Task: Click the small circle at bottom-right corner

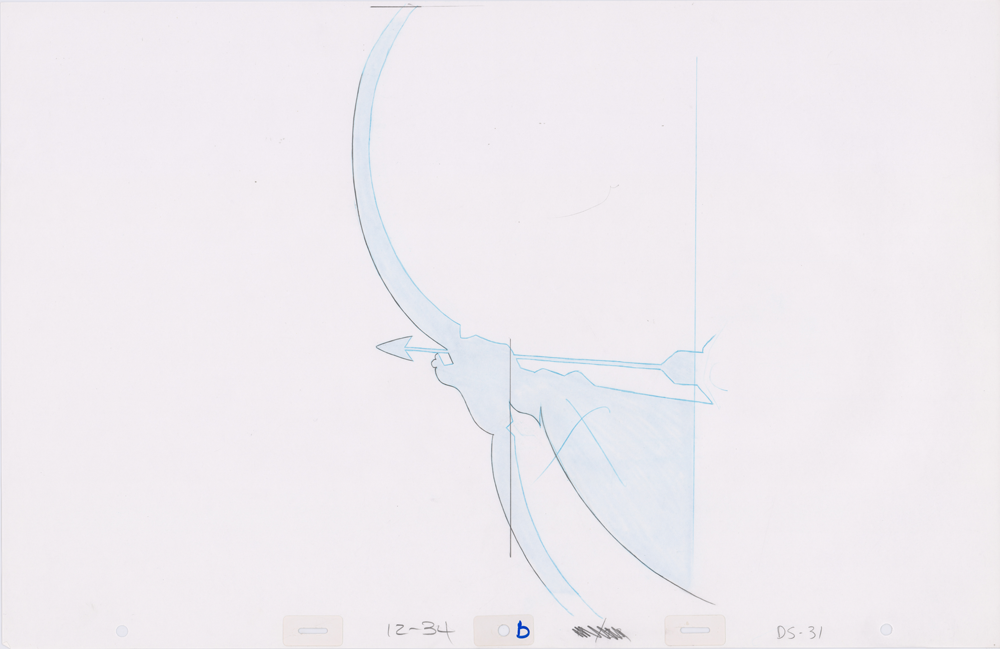Action: (886, 629)
